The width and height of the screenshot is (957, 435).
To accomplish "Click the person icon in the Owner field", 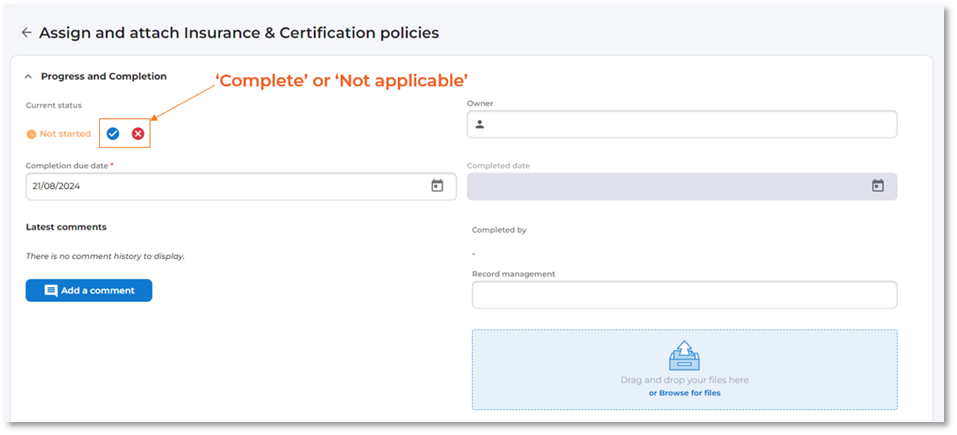I will coord(480,125).
